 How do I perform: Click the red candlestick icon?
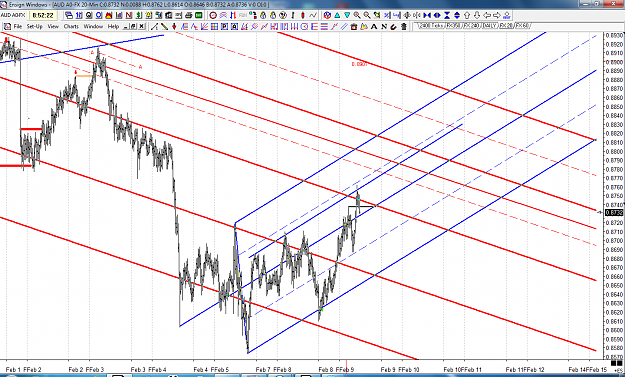click(x=303, y=15)
